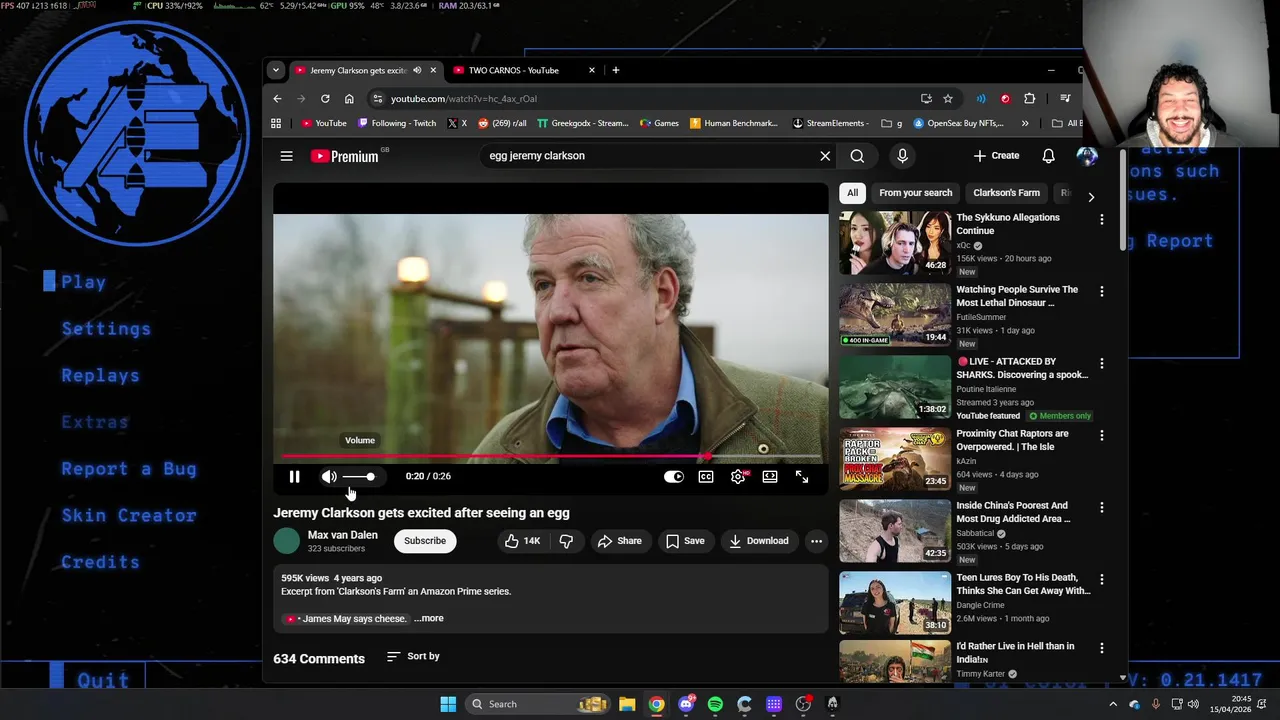Open File Explorer from the taskbar
1280x720 pixels.
(627, 704)
